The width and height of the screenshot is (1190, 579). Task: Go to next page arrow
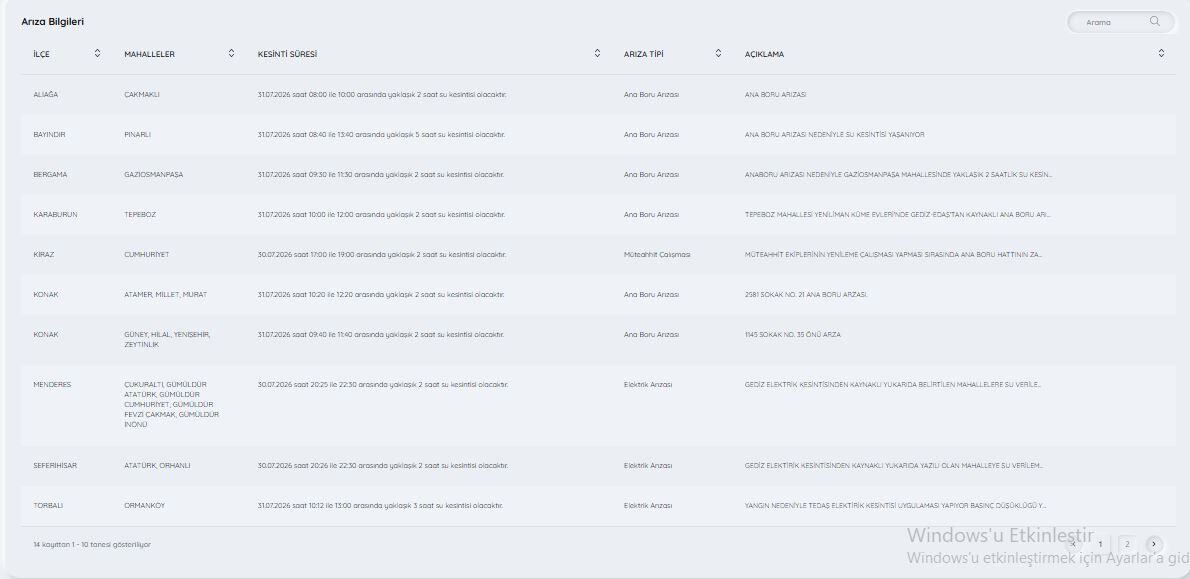(x=1154, y=544)
